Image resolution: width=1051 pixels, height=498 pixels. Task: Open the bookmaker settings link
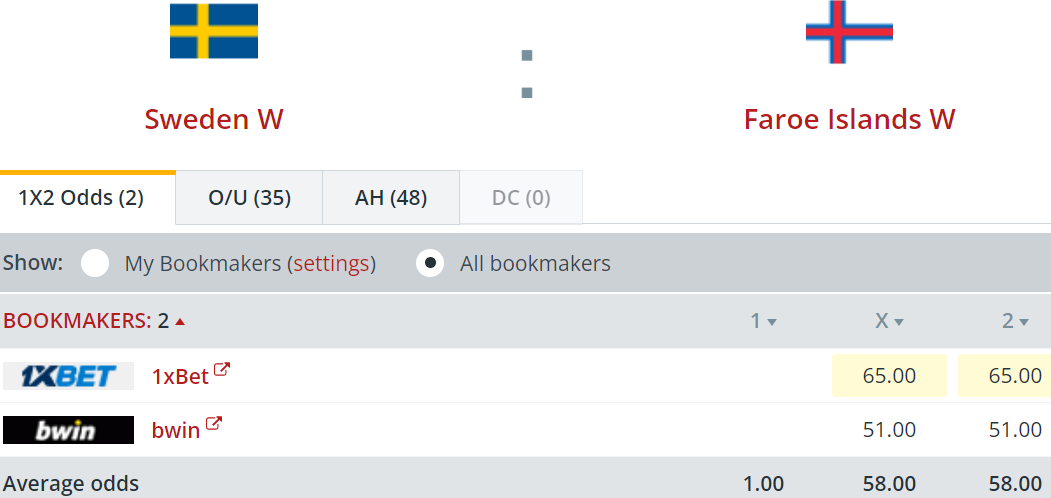click(331, 264)
